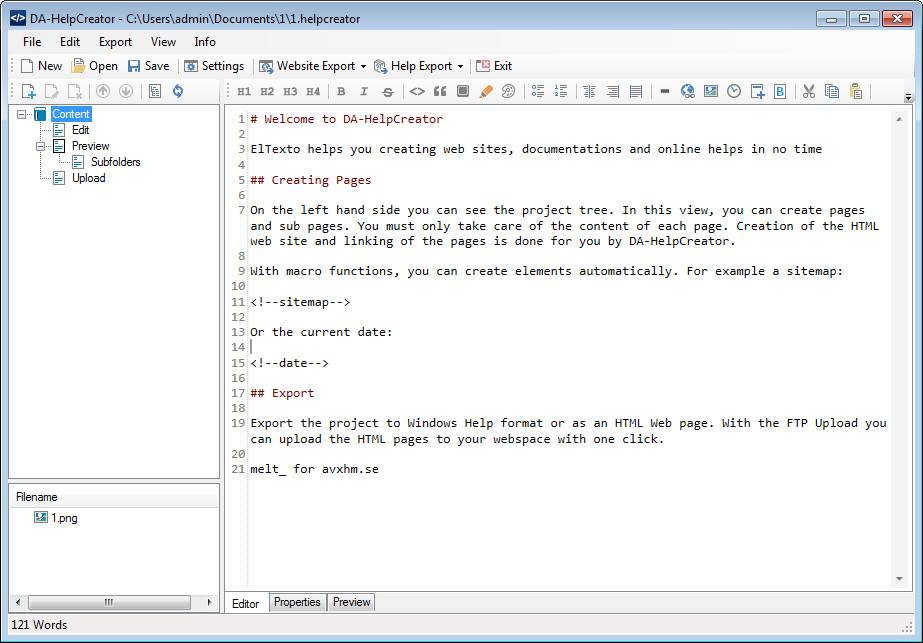
Task: Click the highlighter marker icon
Action: click(486, 91)
